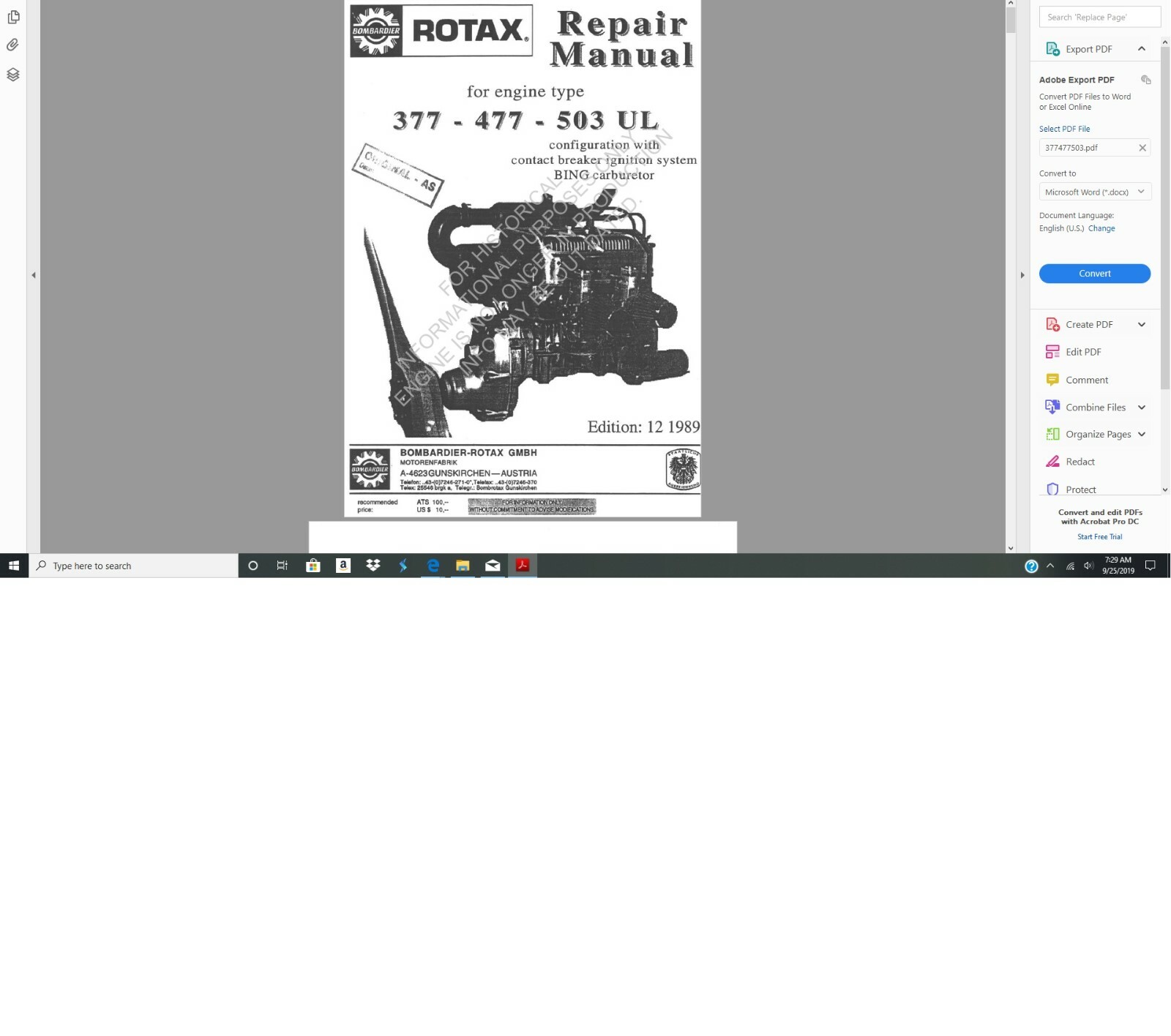Open the Convert to format dropdown
1171x1036 pixels.
pyautogui.click(x=1094, y=191)
